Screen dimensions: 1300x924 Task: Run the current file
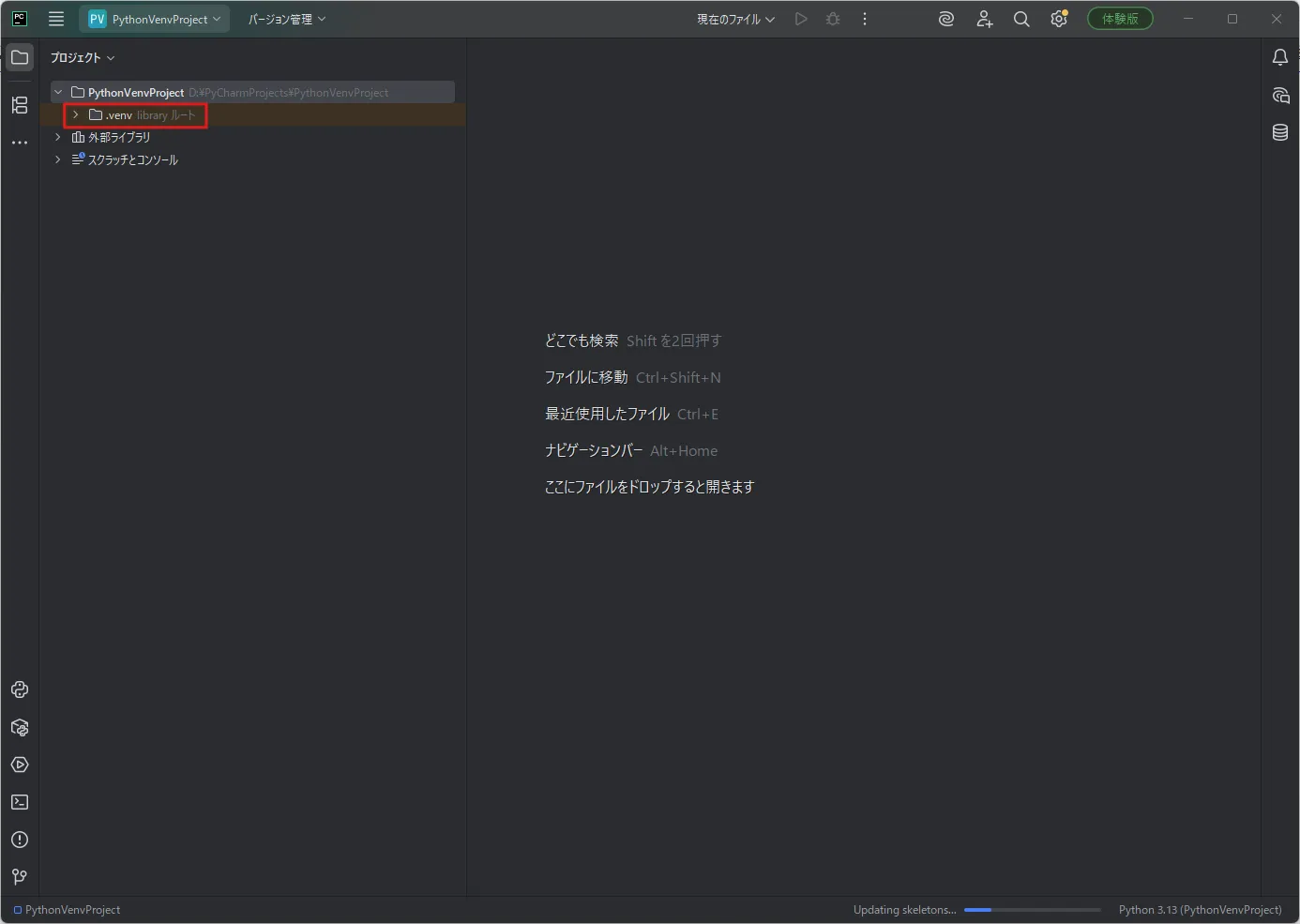pyautogui.click(x=801, y=19)
